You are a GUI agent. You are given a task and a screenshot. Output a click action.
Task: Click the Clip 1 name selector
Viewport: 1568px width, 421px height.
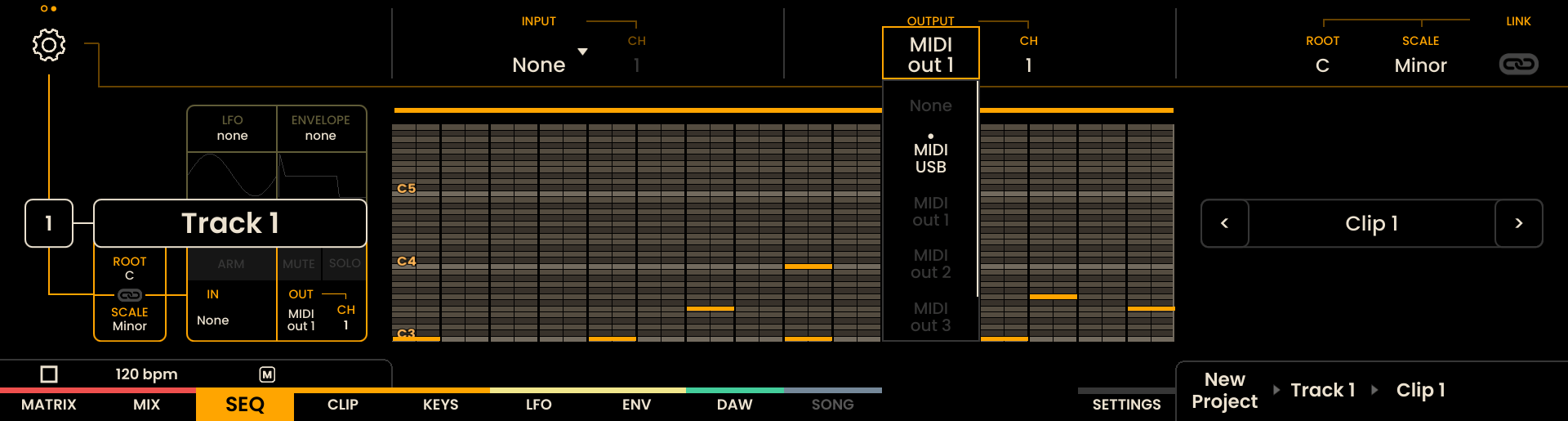[1372, 223]
